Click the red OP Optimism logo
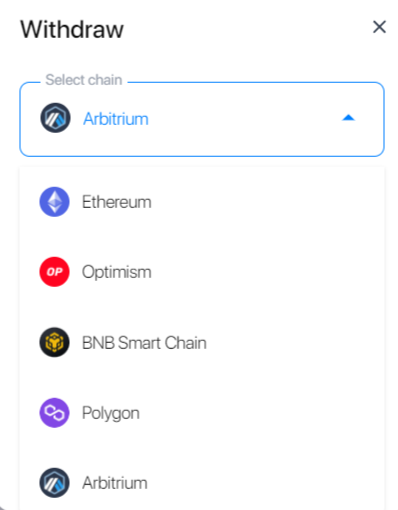 (x=54, y=272)
